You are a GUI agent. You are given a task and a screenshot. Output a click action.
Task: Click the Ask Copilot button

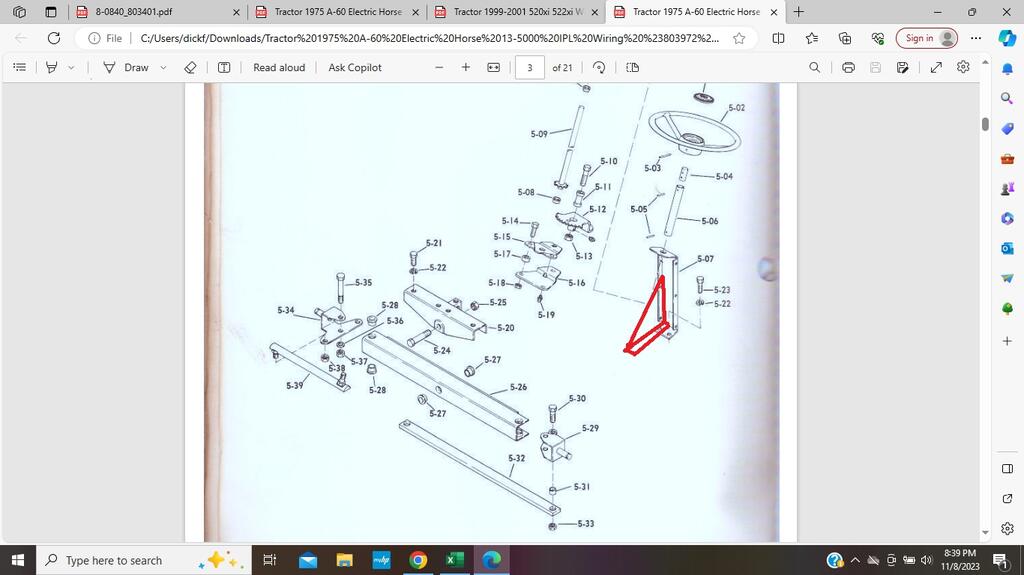pos(355,67)
